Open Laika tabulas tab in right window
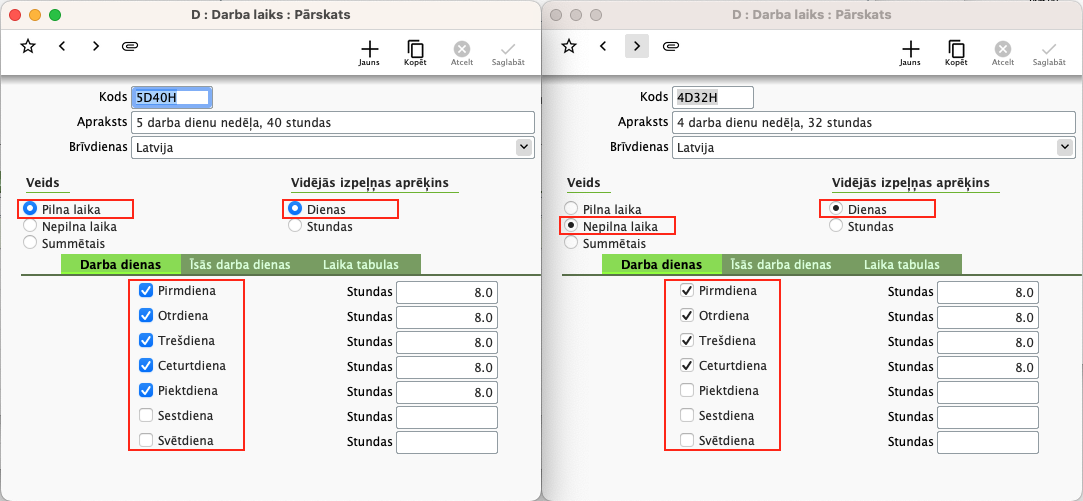The image size is (1083, 501). click(x=901, y=265)
